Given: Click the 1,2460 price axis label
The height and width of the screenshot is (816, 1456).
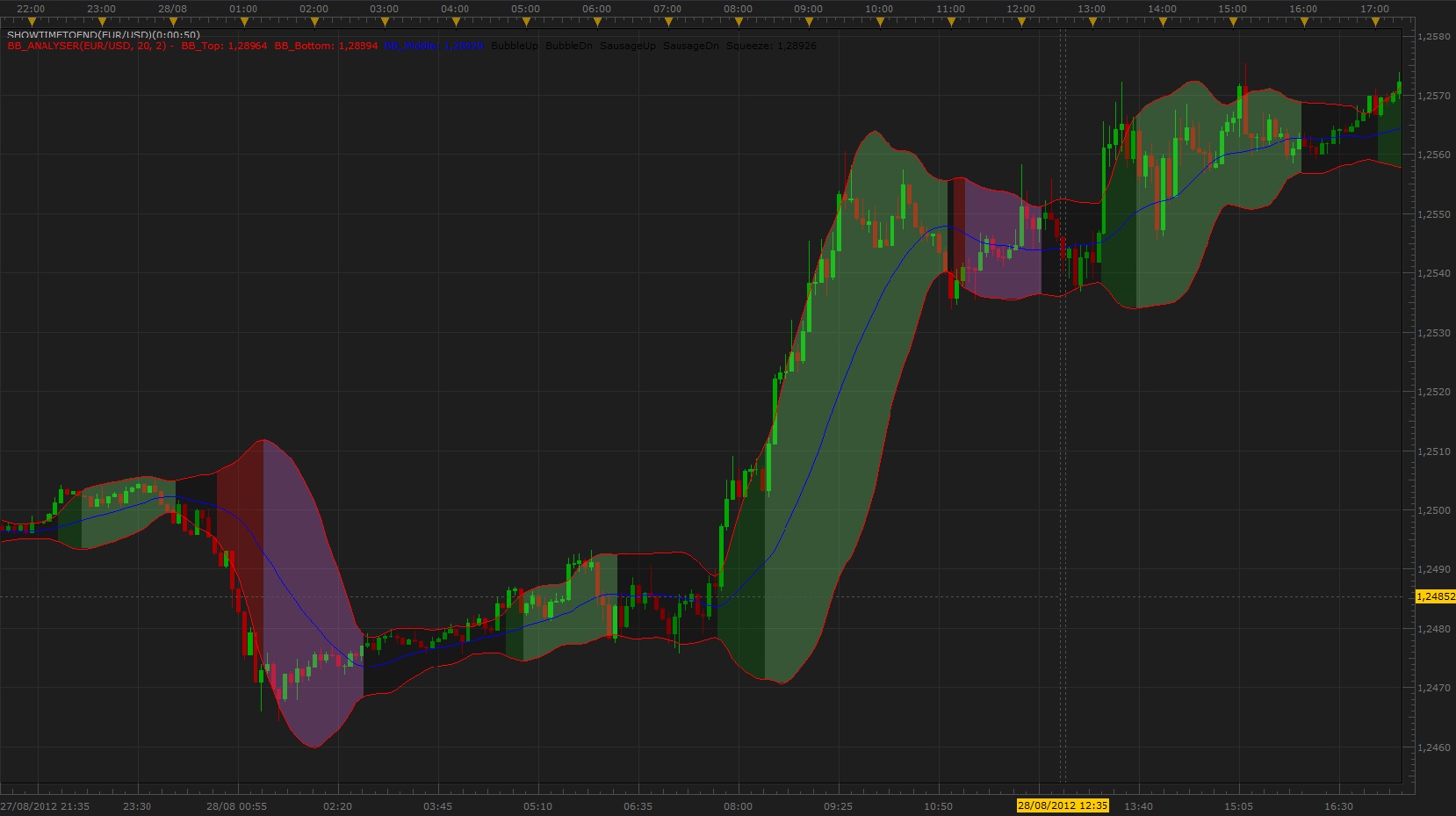Looking at the screenshot, I should pyautogui.click(x=1433, y=747).
